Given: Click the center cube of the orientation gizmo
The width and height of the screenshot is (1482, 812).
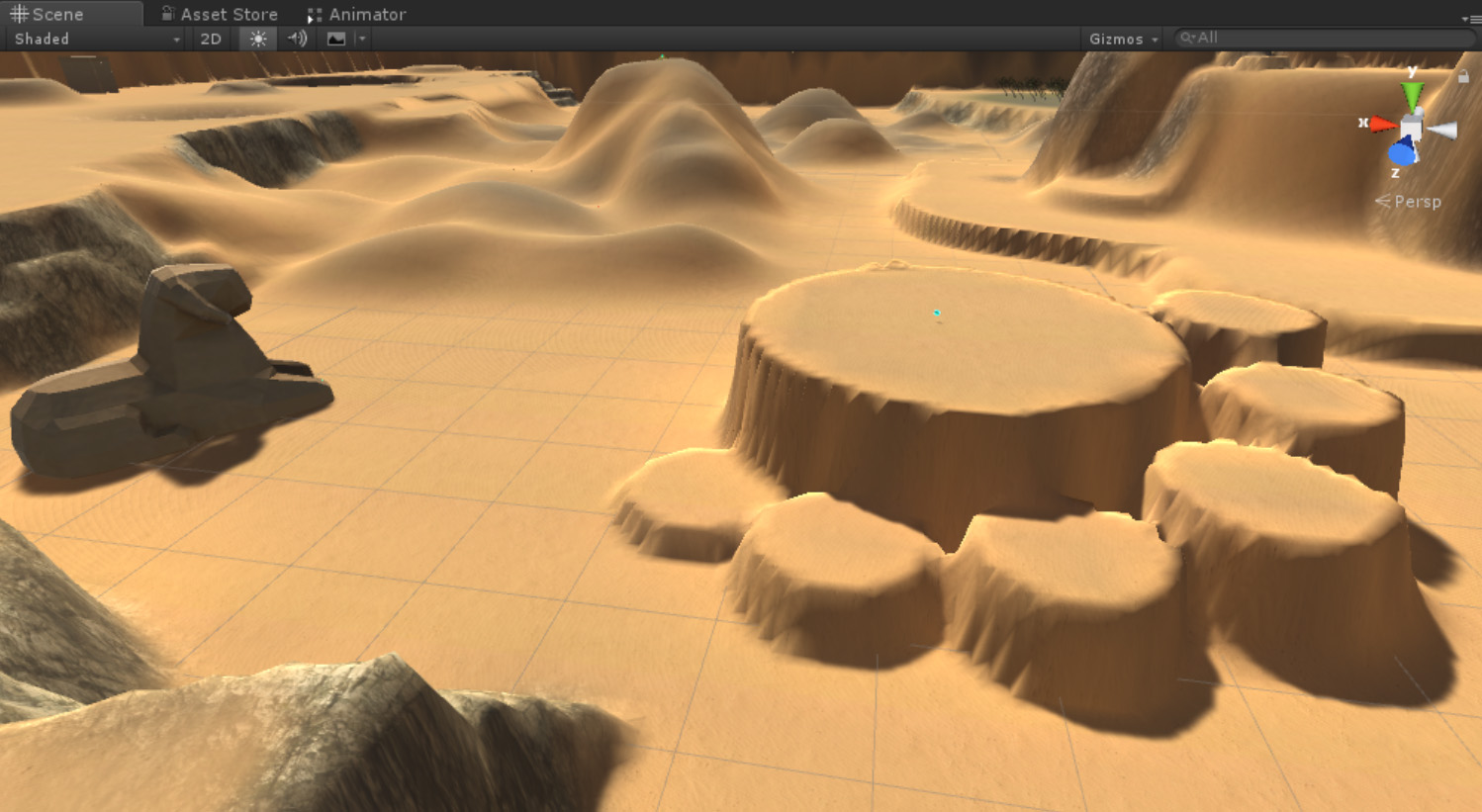Looking at the screenshot, I should click(1412, 127).
